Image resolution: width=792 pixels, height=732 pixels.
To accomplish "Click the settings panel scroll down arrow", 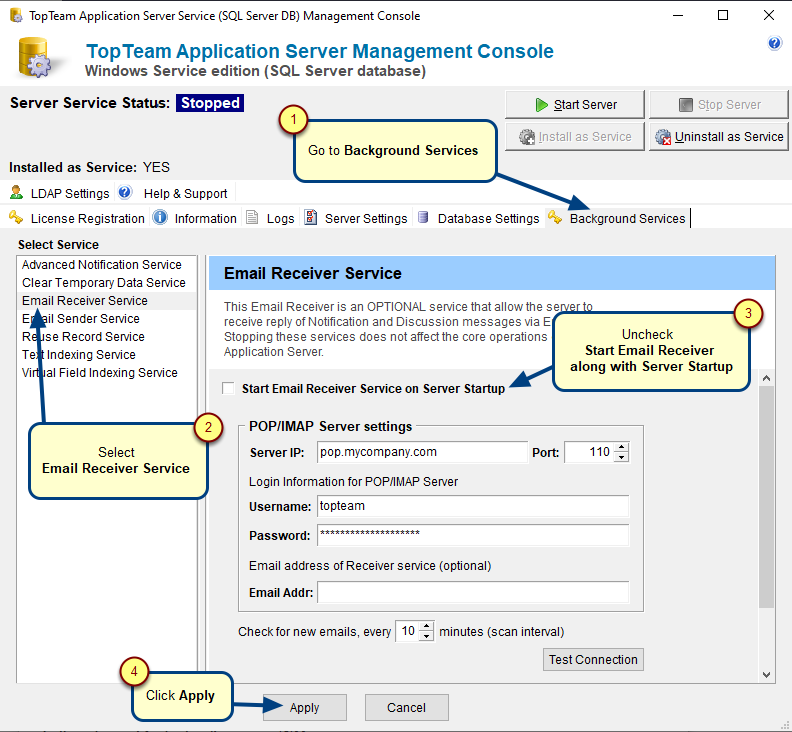I will tap(766, 674).
